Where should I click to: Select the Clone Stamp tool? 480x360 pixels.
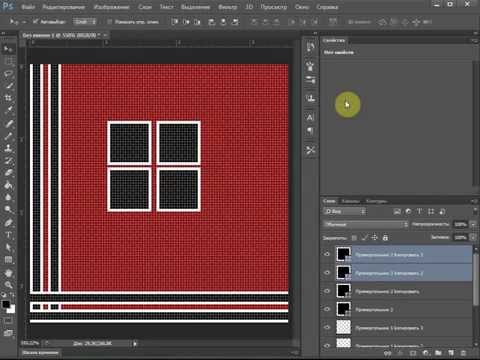point(8,148)
